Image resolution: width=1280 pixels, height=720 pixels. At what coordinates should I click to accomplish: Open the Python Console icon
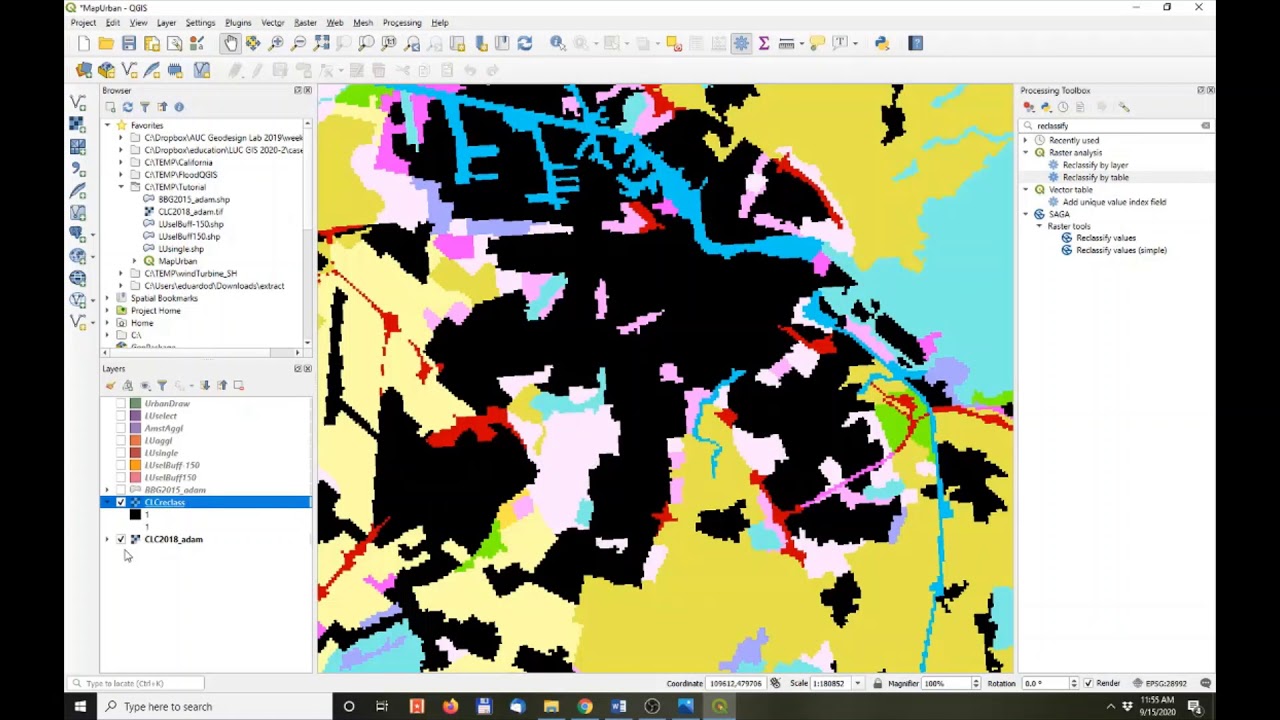point(882,43)
